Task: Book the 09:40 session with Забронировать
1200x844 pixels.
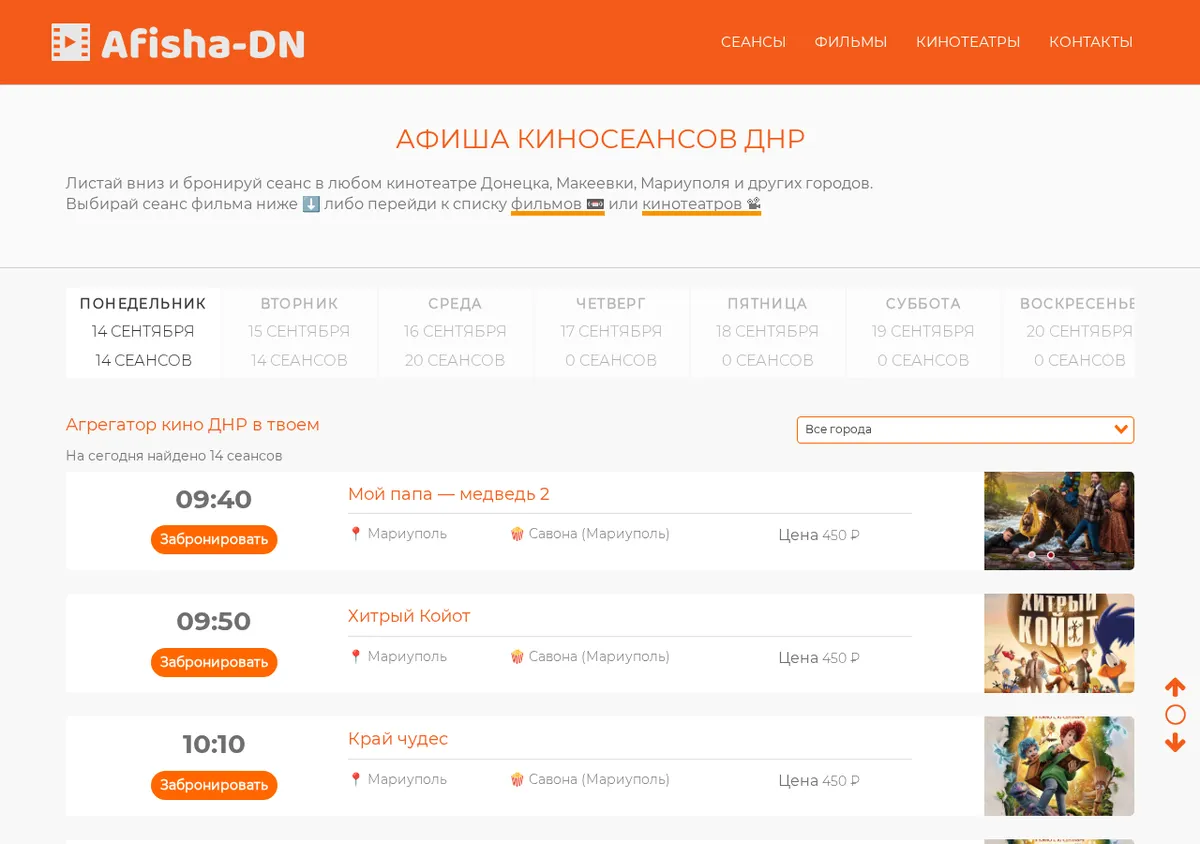Action: tap(214, 539)
